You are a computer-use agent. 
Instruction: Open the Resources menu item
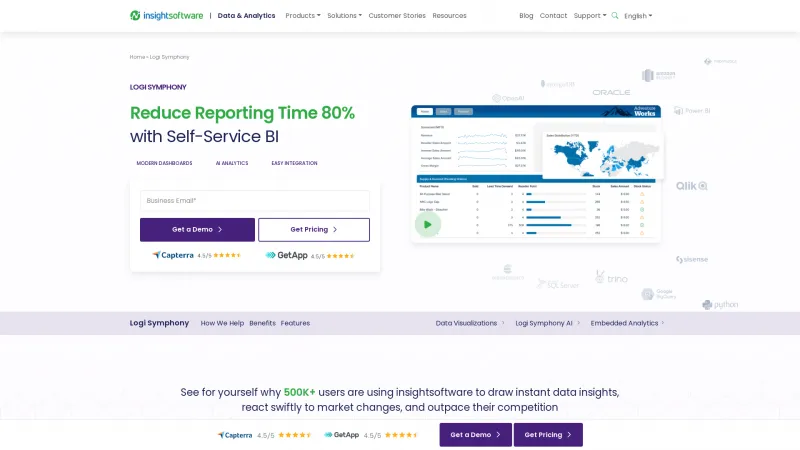pyautogui.click(x=449, y=16)
